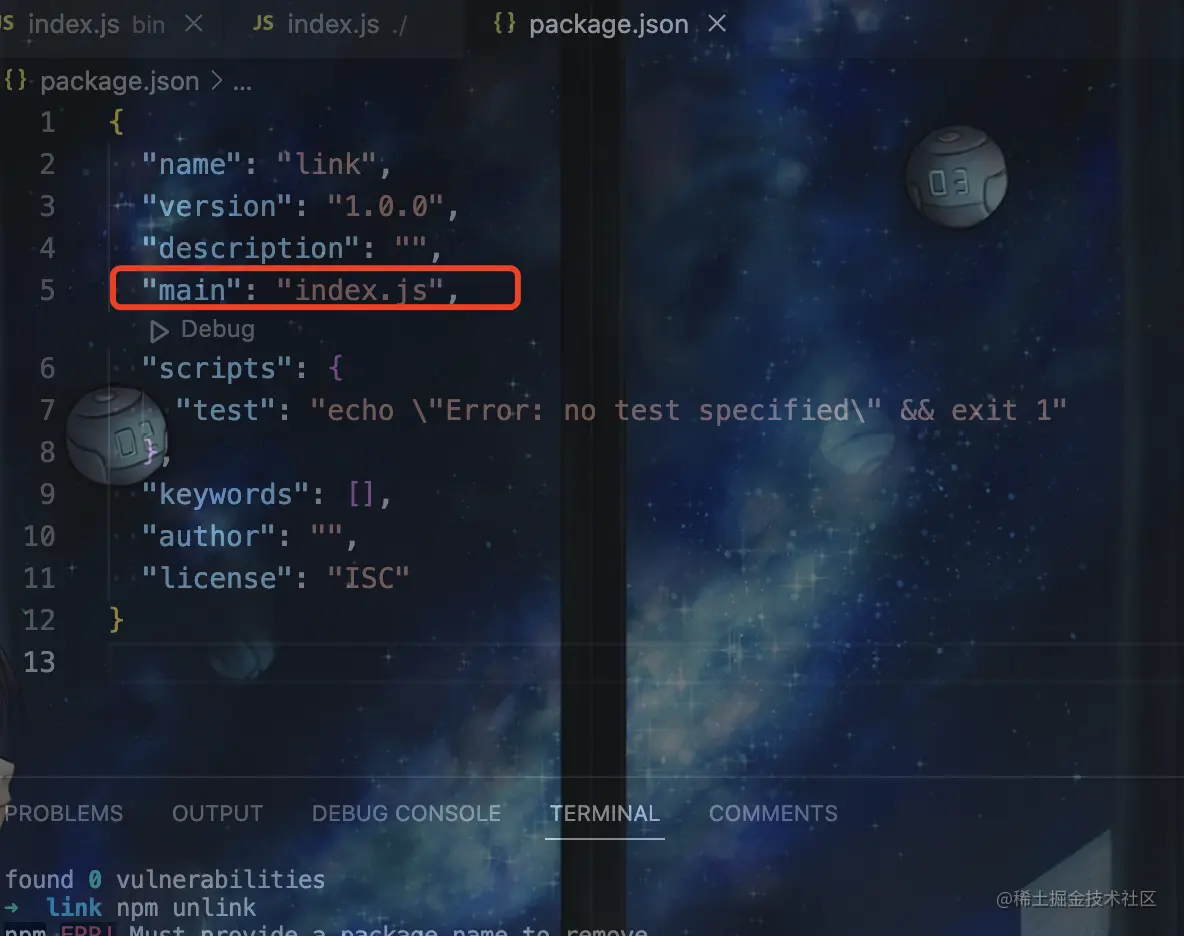
Task: Click the opening brace of scripts object
Action: tap(336, 368)
